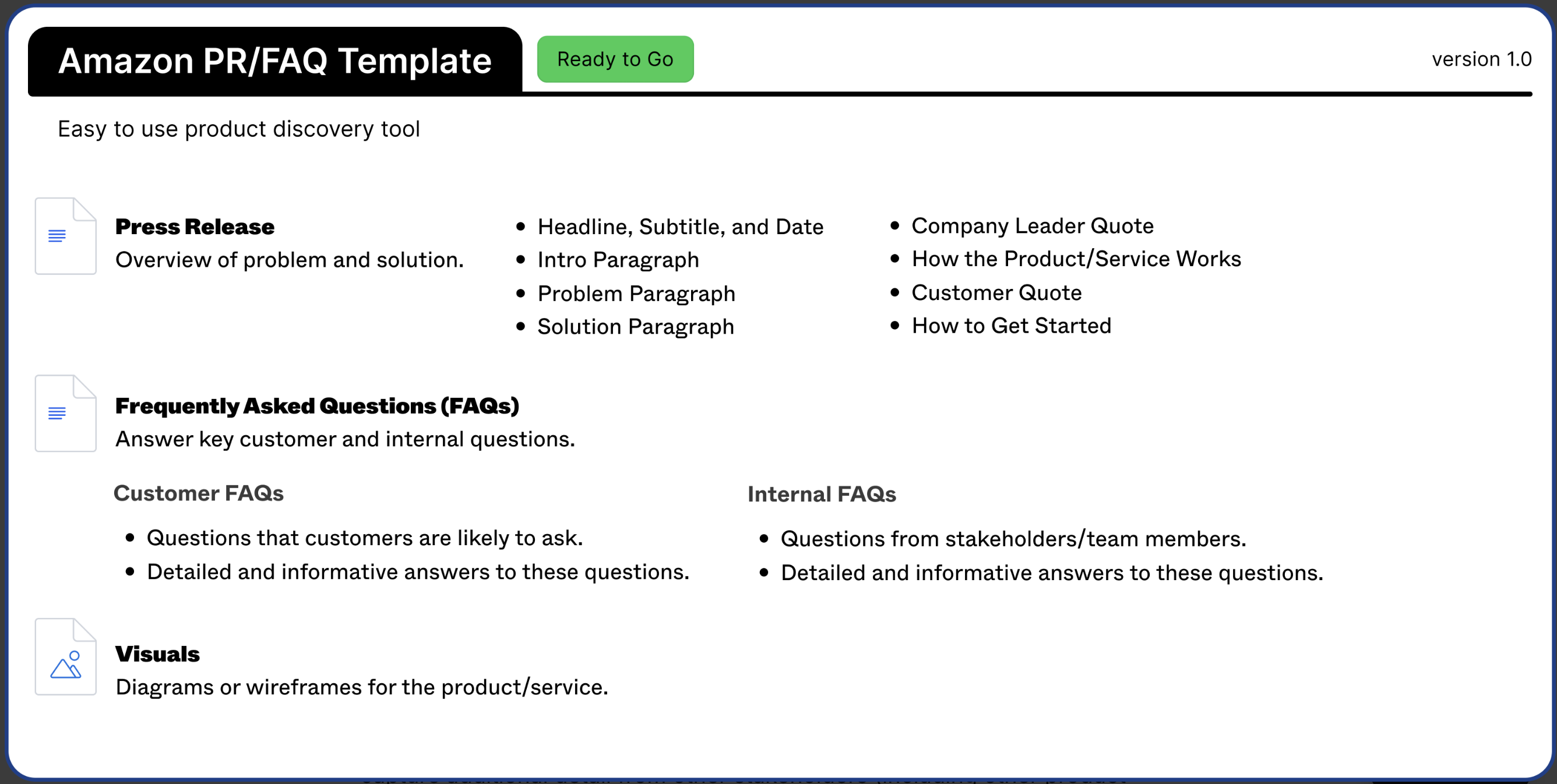
Task: Open the Press Release heading
Action: click(195, 227)
